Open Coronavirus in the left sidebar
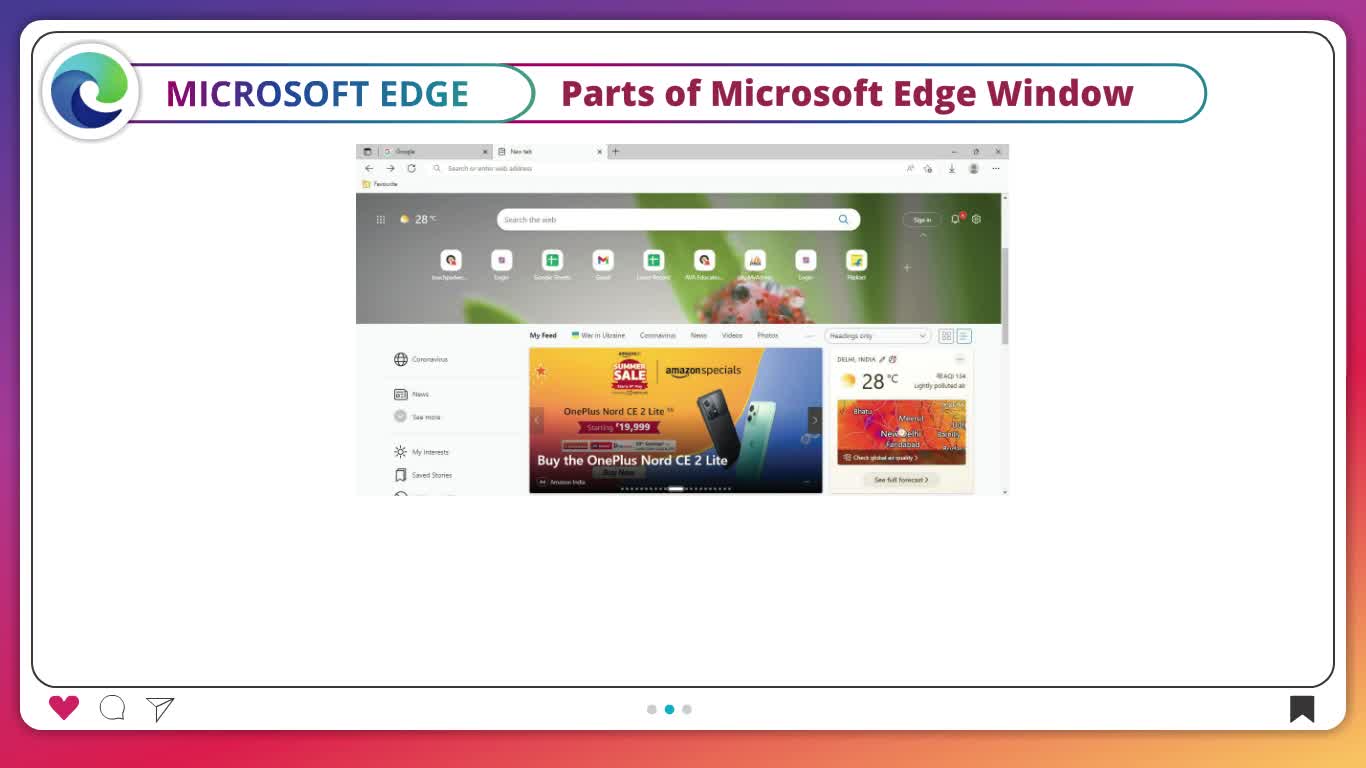This screenshot has width=1366, height=768. point(421,359)
